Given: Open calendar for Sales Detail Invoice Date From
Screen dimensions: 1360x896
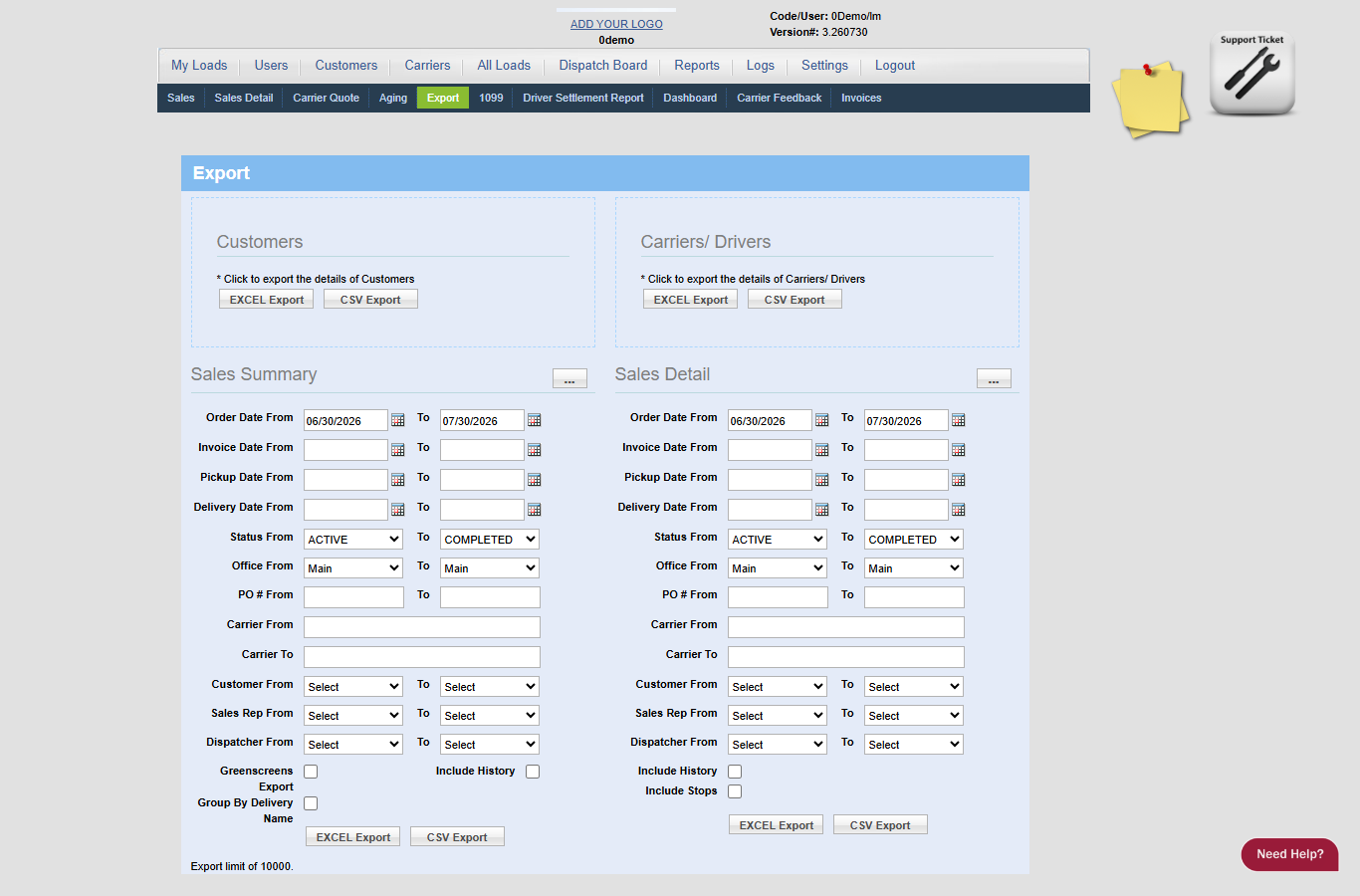Looking at the screenshot, I should tap(822, 450).
